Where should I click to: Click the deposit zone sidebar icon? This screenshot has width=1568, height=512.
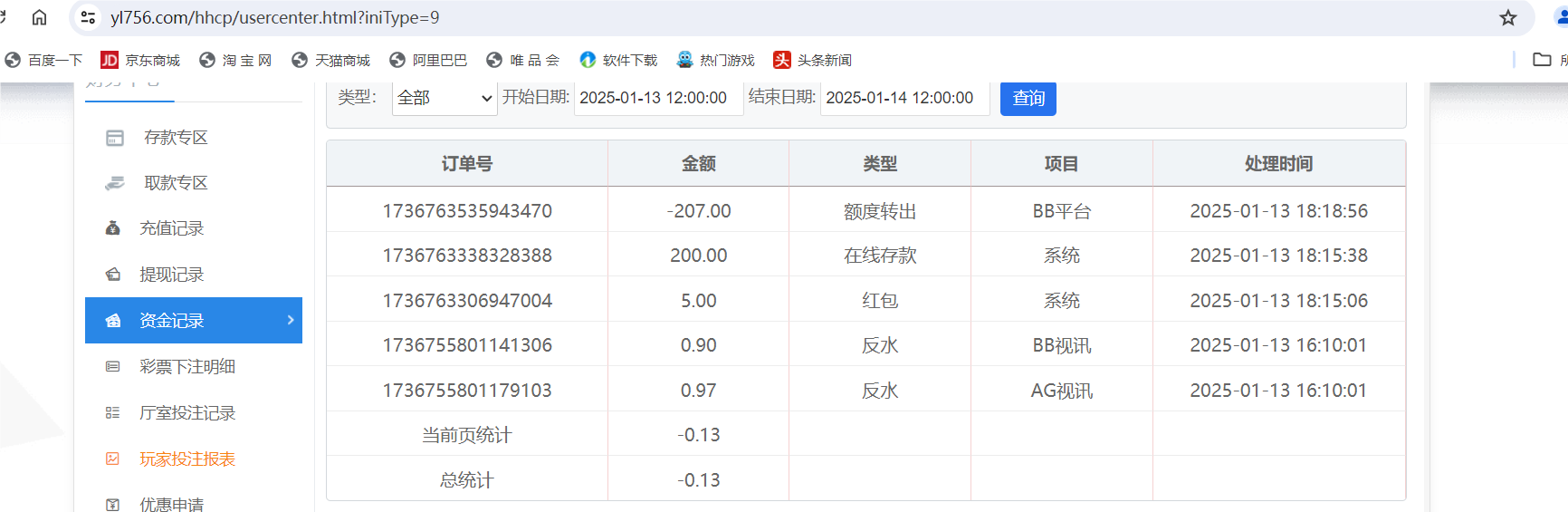[x=115, y=138]
